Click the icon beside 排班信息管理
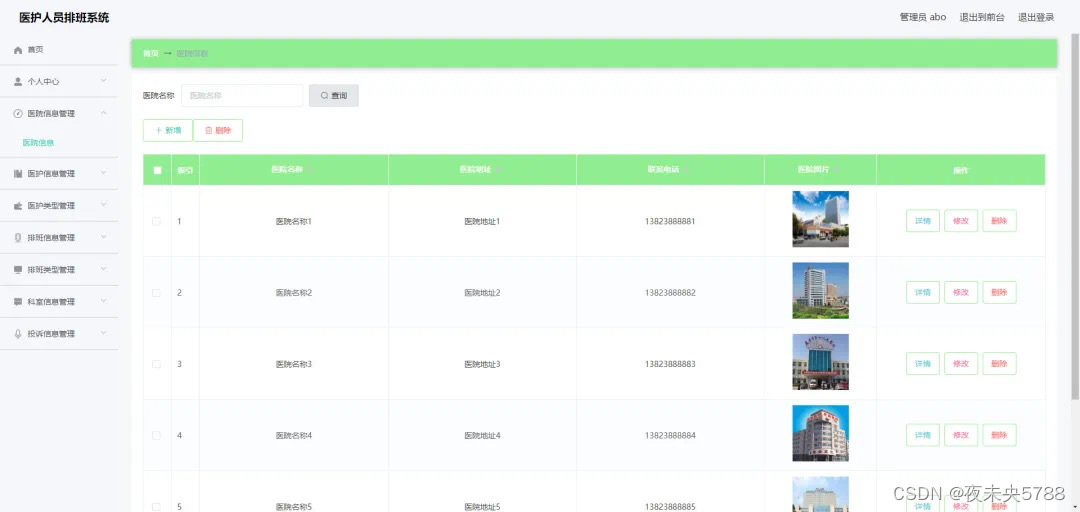 coord(19,238)
